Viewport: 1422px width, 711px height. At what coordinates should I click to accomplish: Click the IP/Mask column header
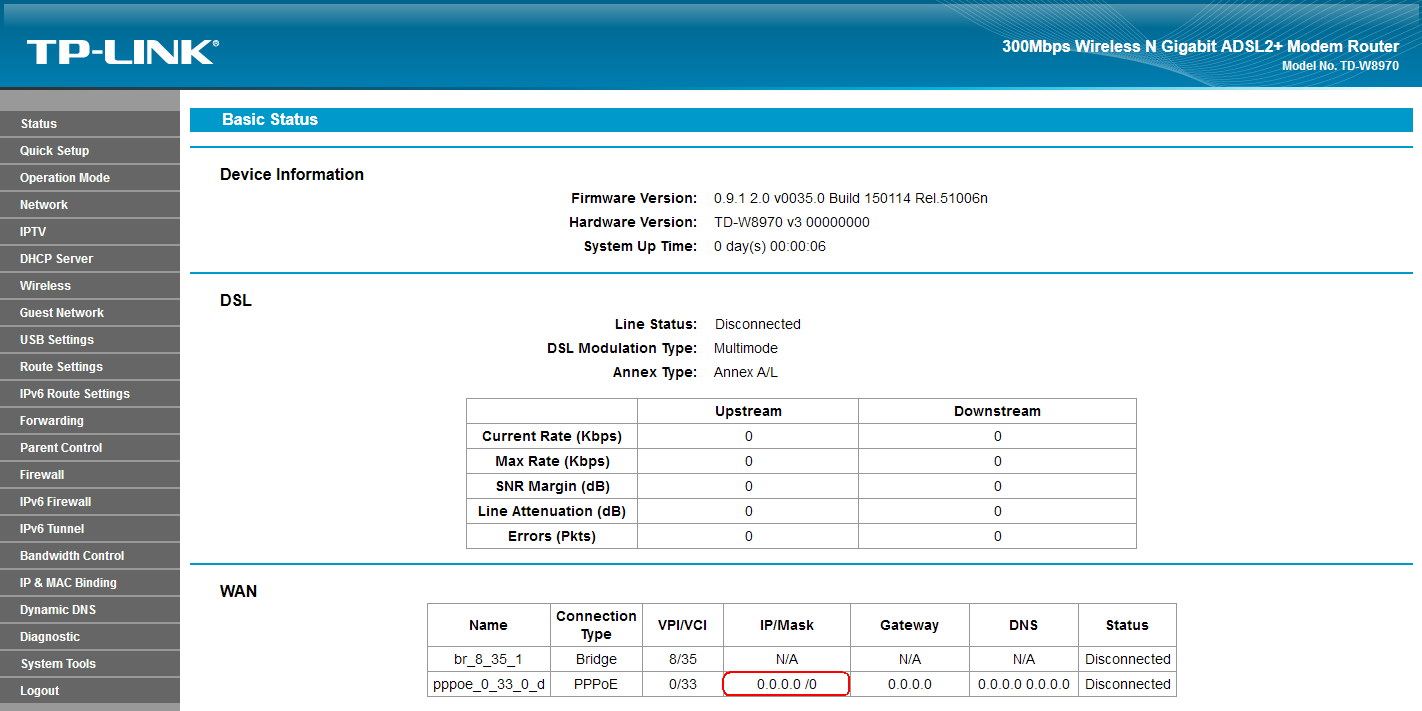click(x=786, y=625)
